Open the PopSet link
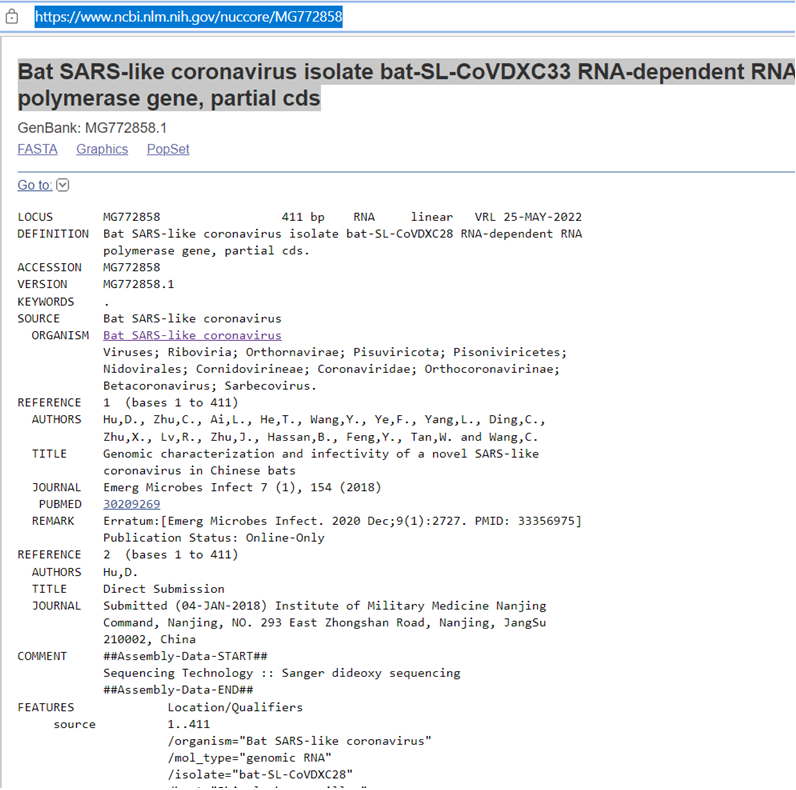The image size is (796, 790). pos(168,149)
